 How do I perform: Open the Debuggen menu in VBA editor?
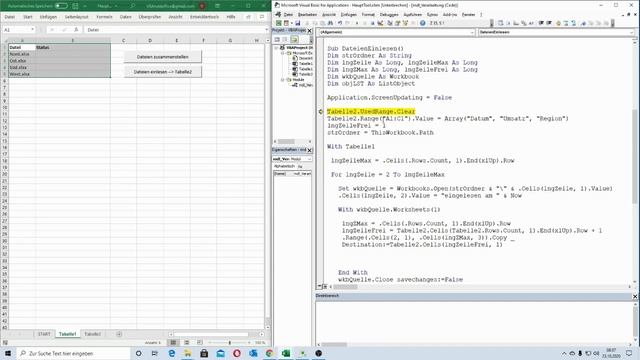tap(389, 15)
